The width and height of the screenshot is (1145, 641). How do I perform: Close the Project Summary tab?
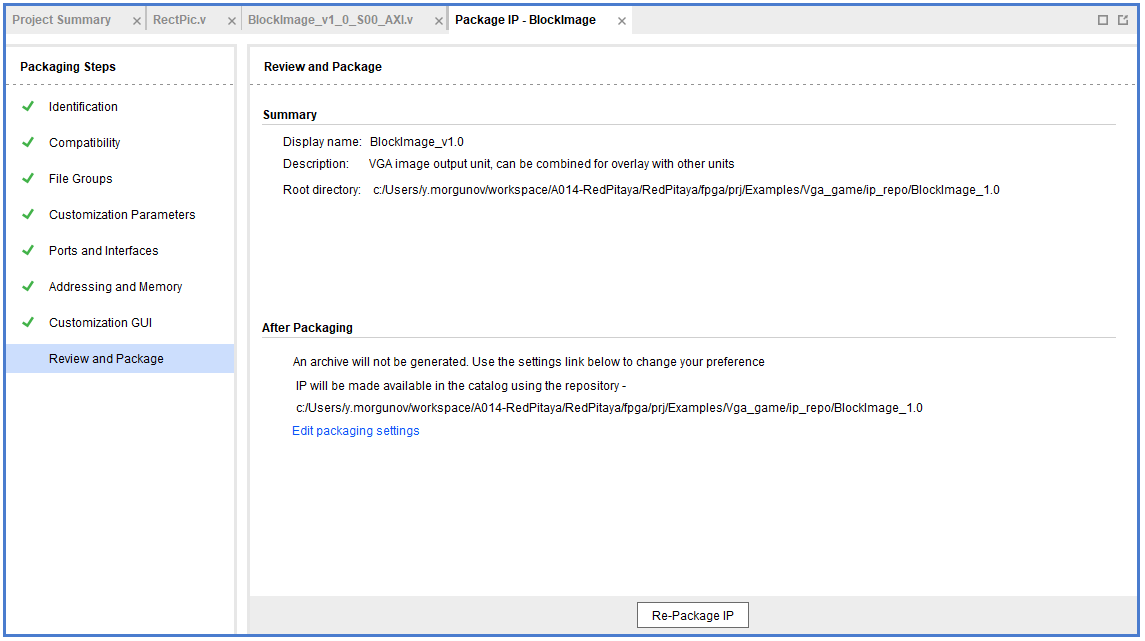[x=137, y=21]
